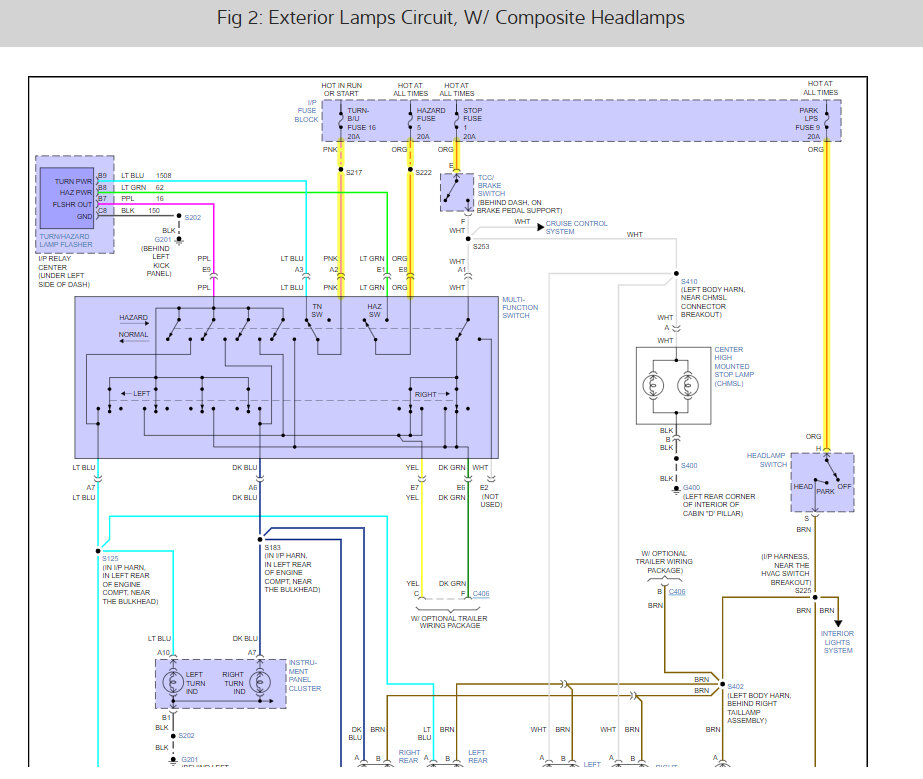Click the S410 splice dot
The height and width of the screenshot is (779, 923).
[x=676, y=273]
